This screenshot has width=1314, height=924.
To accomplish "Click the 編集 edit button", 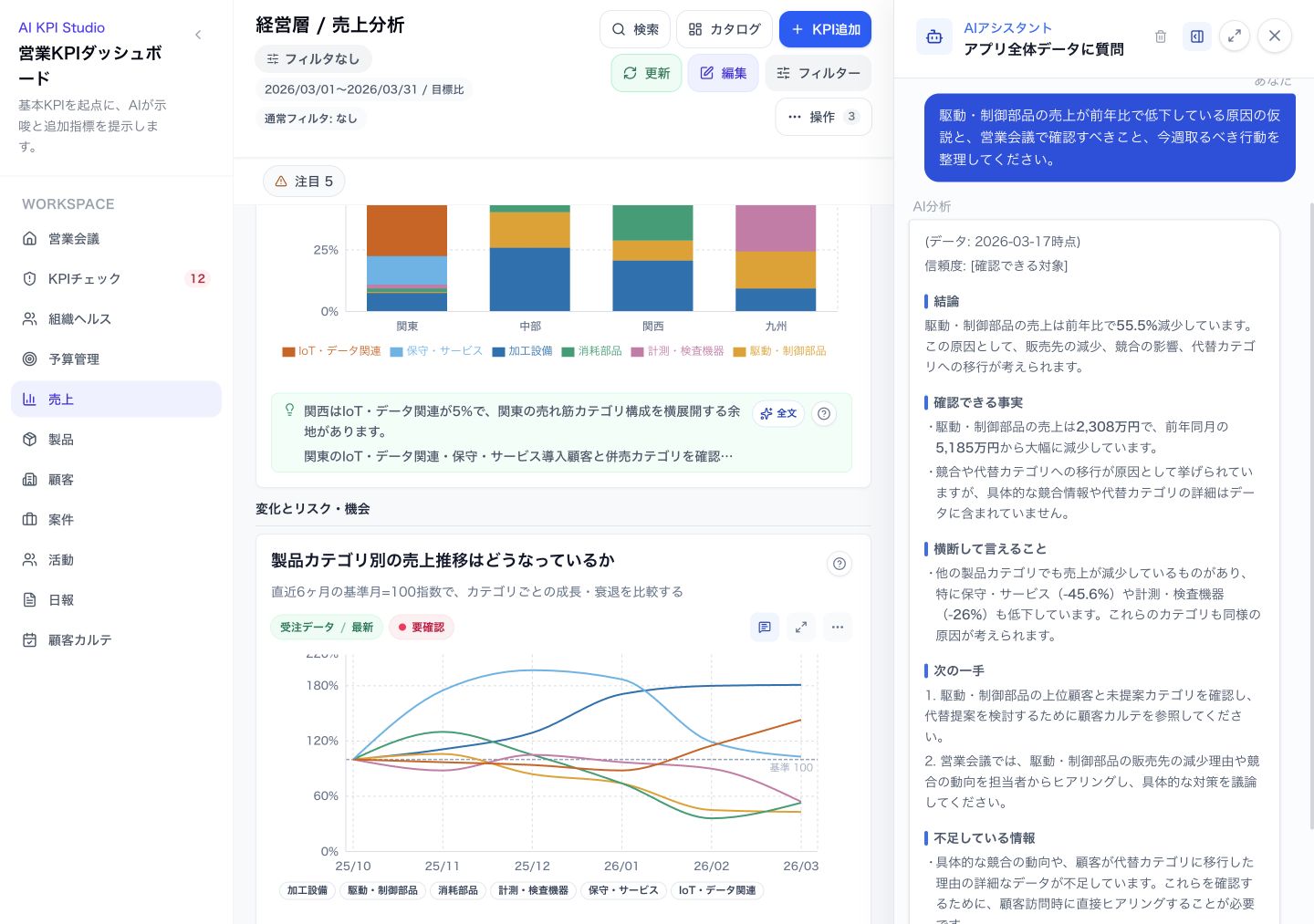I will (x=724, y=73).
